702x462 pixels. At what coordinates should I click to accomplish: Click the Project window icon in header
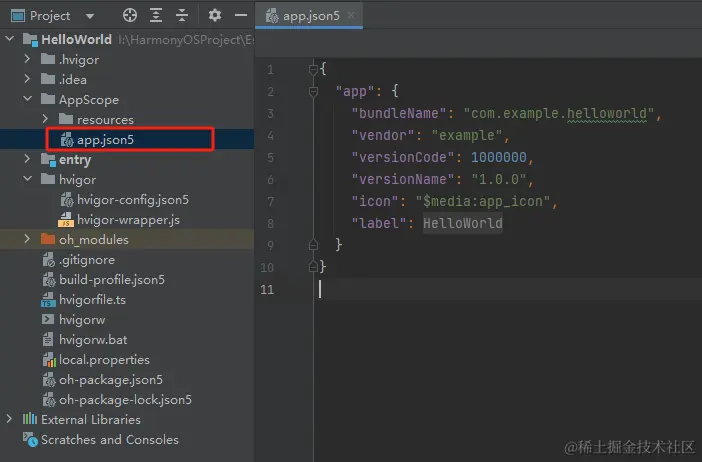point(18,16)
